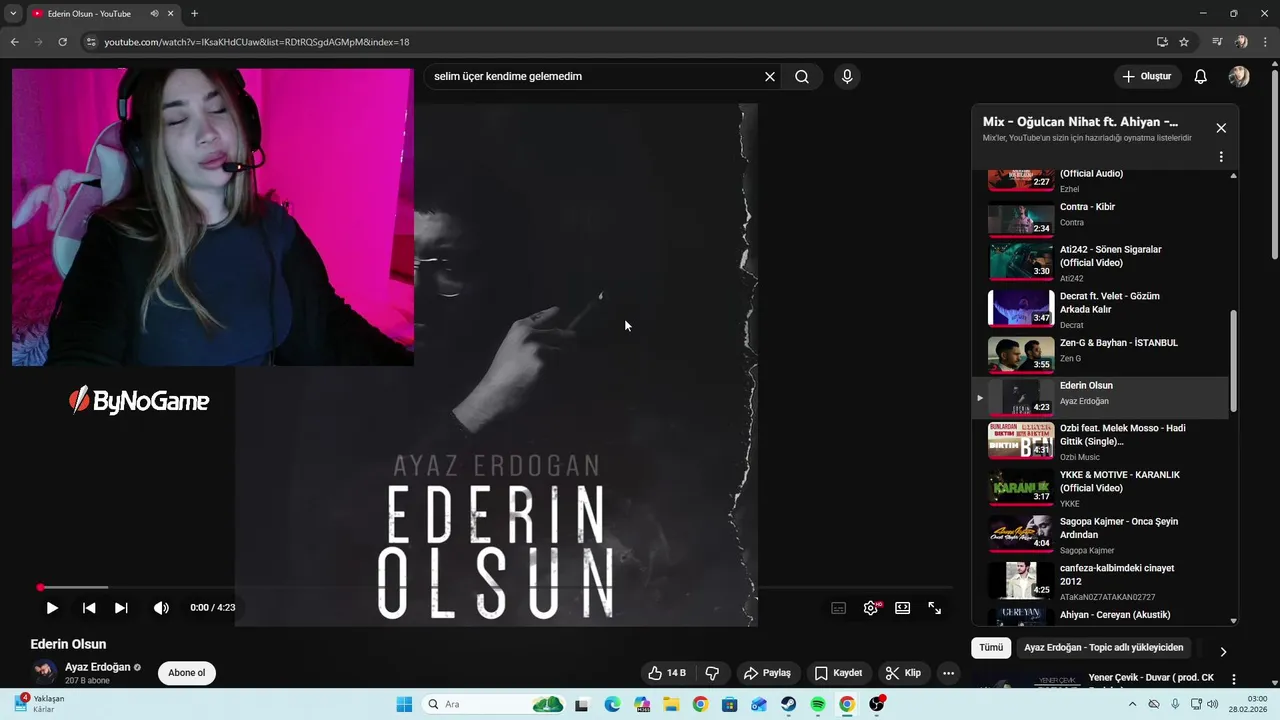Save video with Kaydet button
This screenshot has height=720, width=1280.
pyautogui.click(x=838, y=673)
